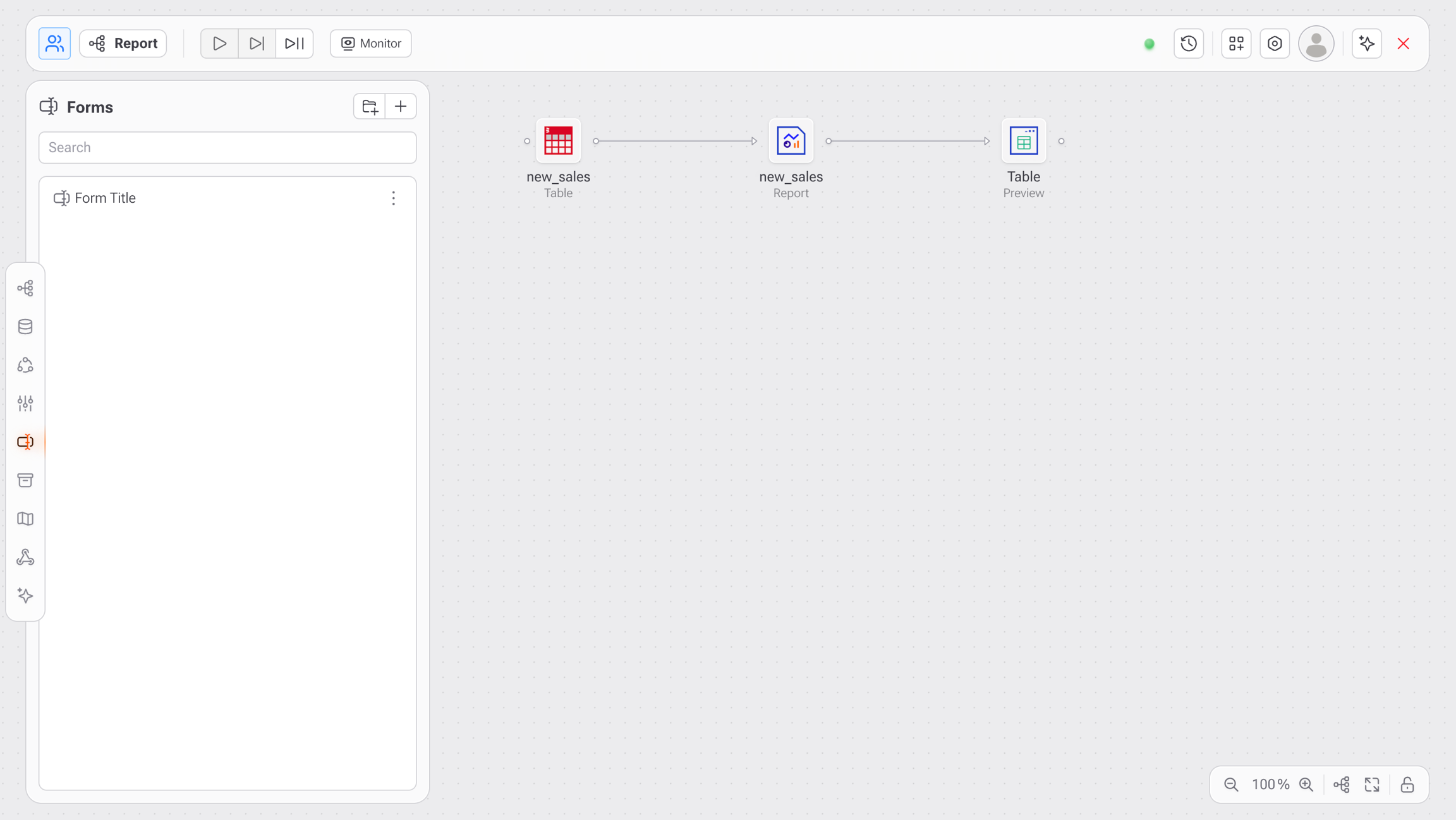Viewport: 1456px width, 820px height.
Task: Open the sliders parameters sidebar tab
Action: 25,403
